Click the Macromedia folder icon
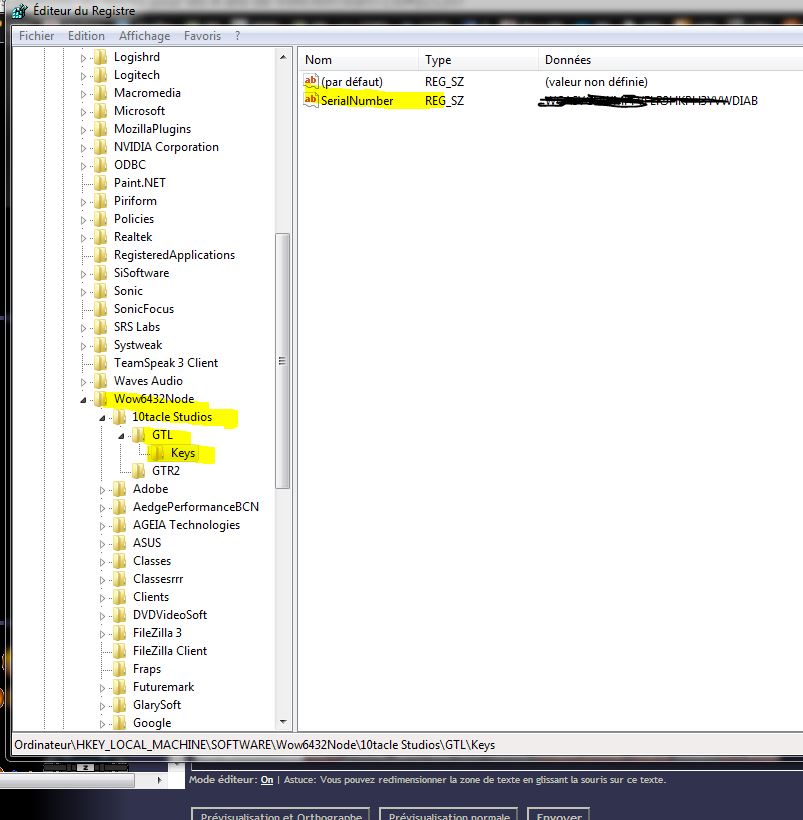The width and height of the screenshot is (803, 820). pyautogui.click(x=100, y=93)
